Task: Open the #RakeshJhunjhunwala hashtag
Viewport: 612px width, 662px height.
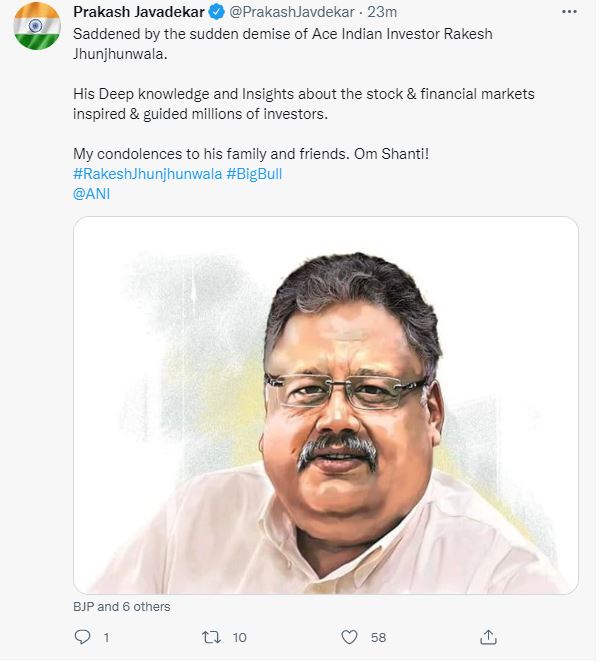Action: coord(147,174)
